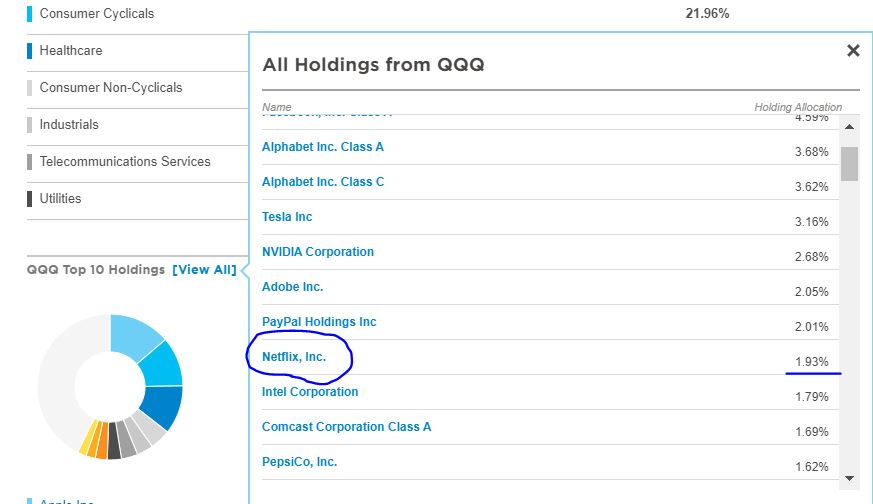Open PayPal Holdings Inc link
The image size is (873, 504).
click(319, 322)
